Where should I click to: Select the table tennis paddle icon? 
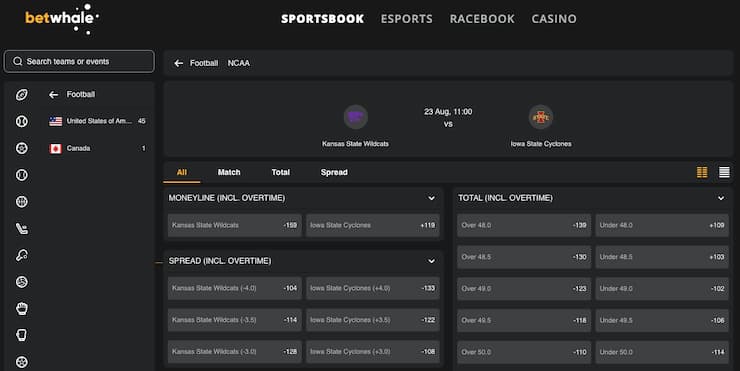click(x=22, y=255)
